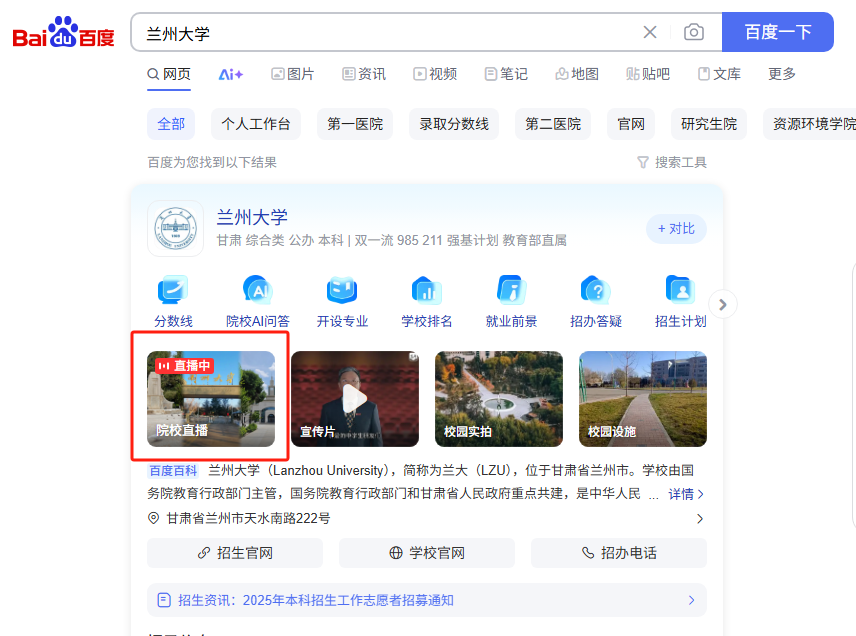The image size is (856, 636).
Task: Open the 就业前景 icon
Action: click(x=511, y=301)
